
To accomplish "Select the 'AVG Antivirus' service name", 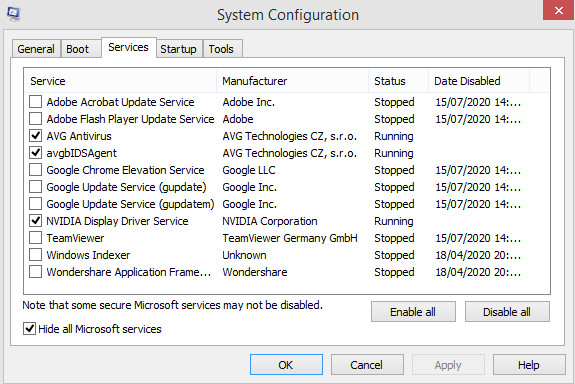I will coord(79,136).
